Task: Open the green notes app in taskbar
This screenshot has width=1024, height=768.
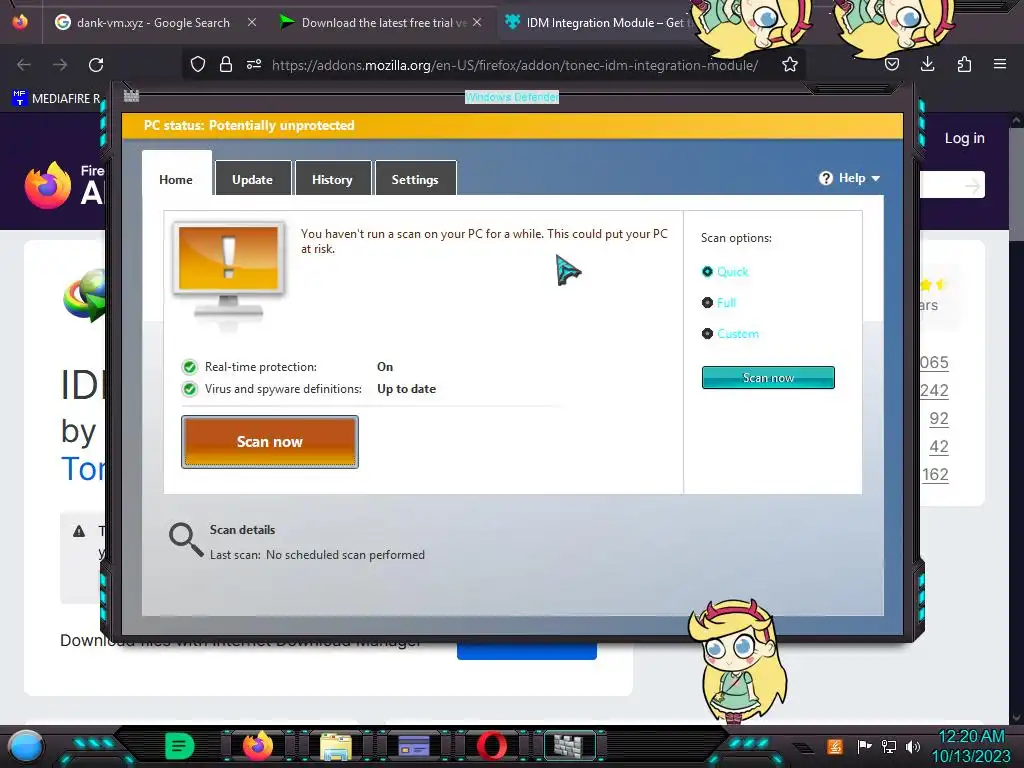Action: (179, 746)
